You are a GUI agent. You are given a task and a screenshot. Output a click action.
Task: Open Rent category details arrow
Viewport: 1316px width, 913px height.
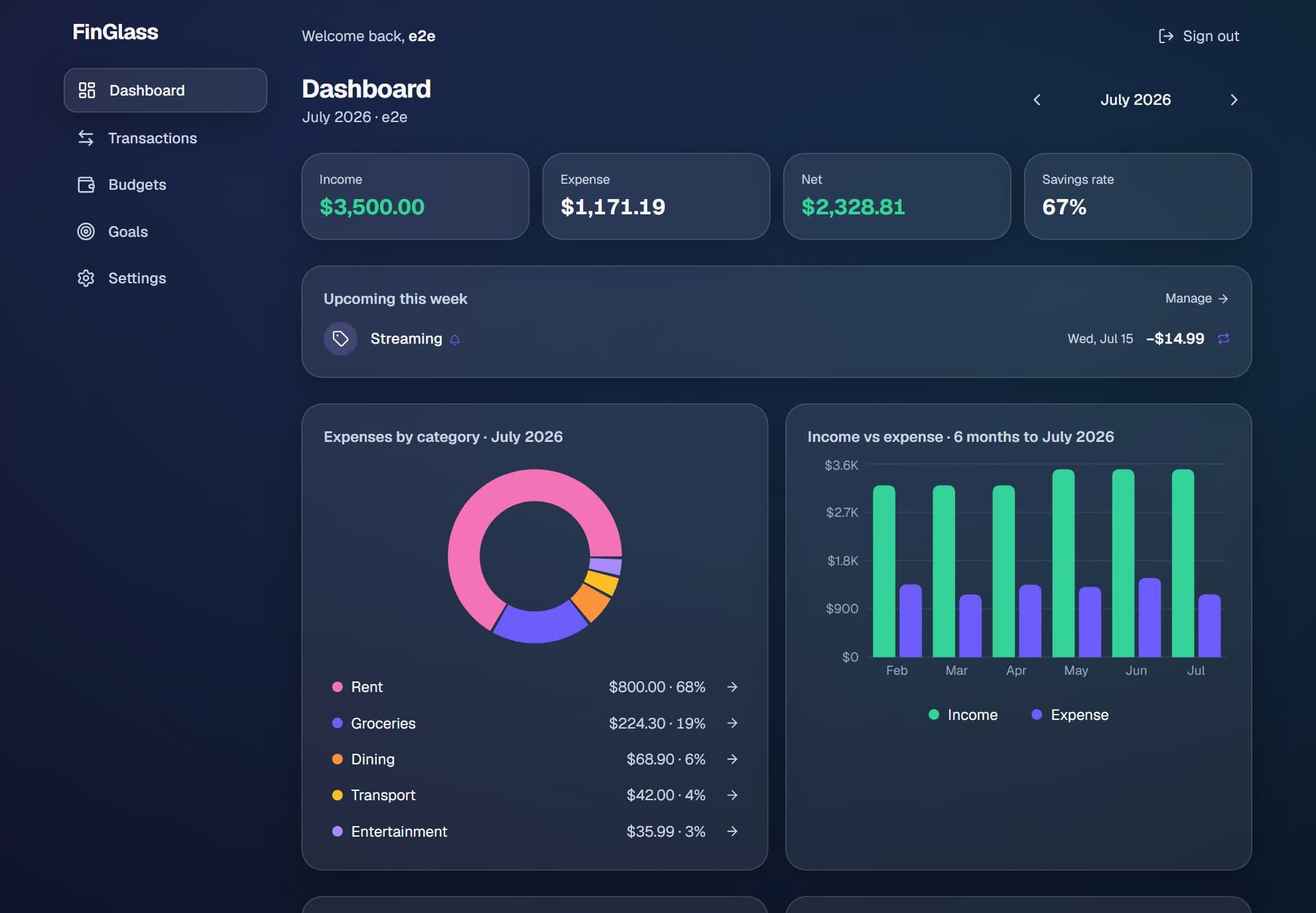pyautogui.click(x=732, y=687)
